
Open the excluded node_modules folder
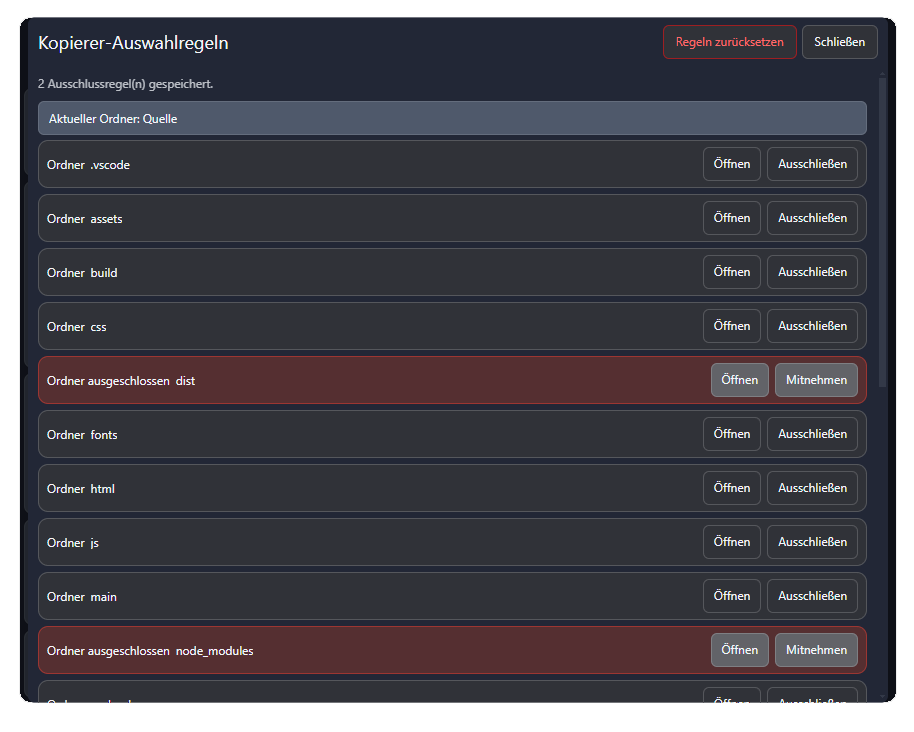pyautogui.click(x=740, y=650)
